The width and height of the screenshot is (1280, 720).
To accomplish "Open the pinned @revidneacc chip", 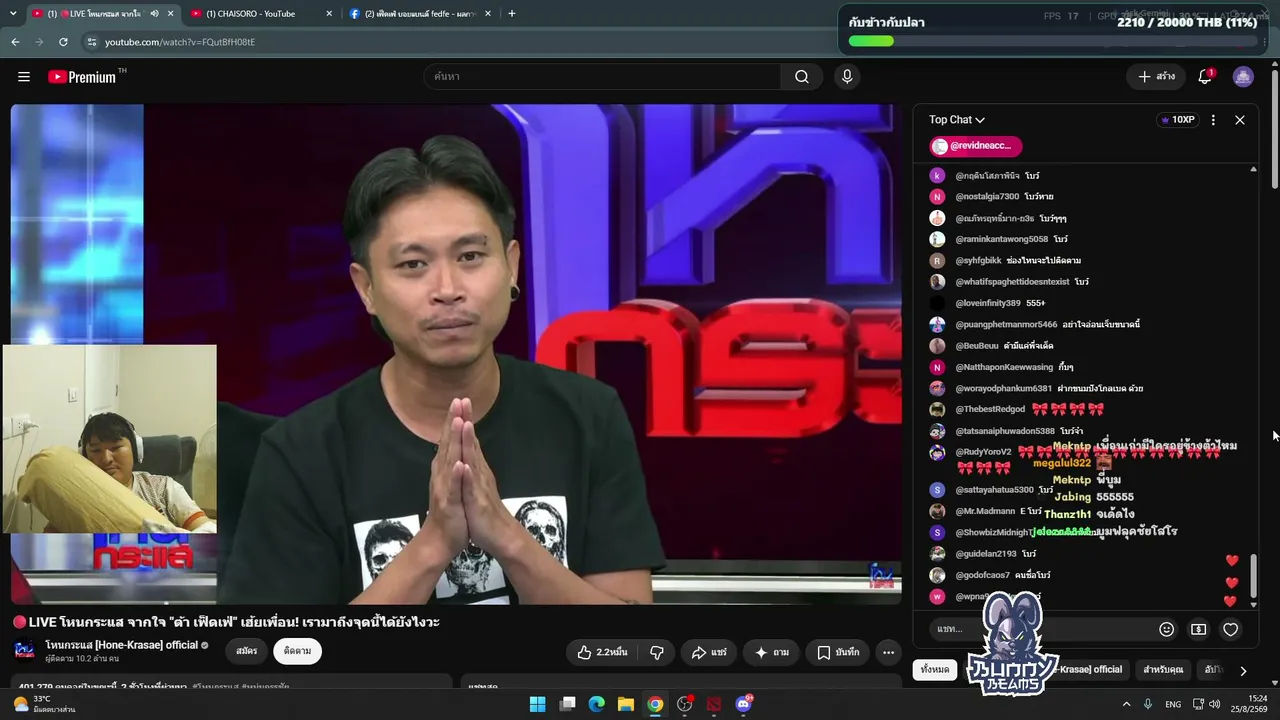I will (976, 146).
